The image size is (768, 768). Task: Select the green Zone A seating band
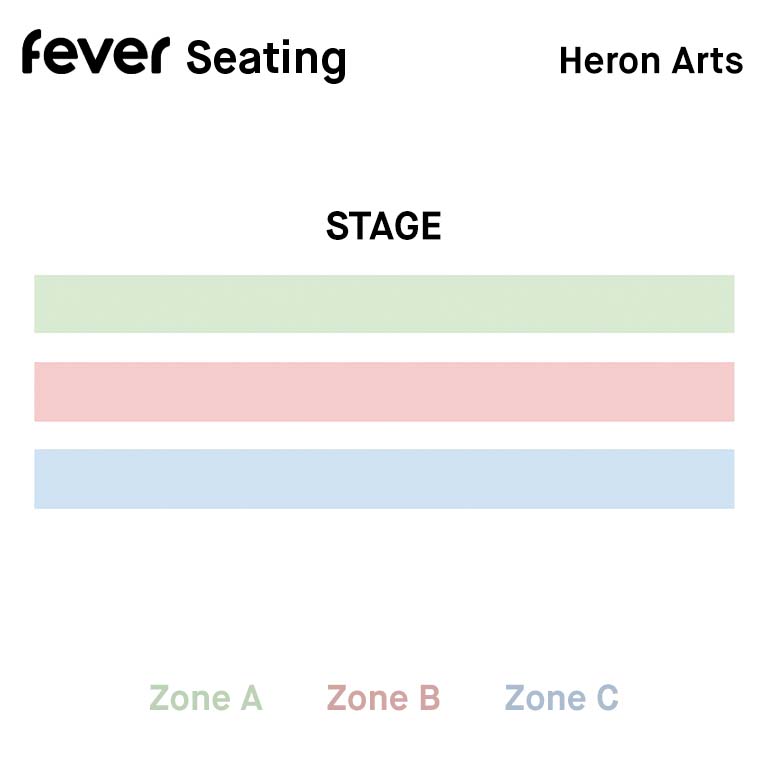coord(384,304)
